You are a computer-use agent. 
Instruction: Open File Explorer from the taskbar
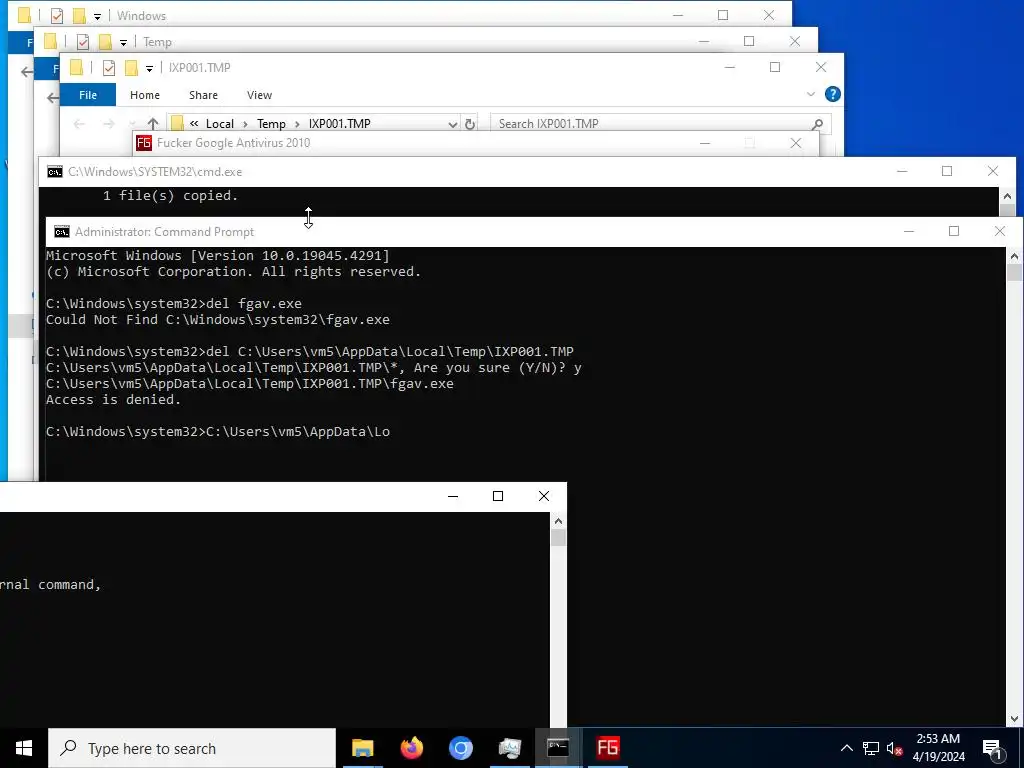click(x=362, y=748)
